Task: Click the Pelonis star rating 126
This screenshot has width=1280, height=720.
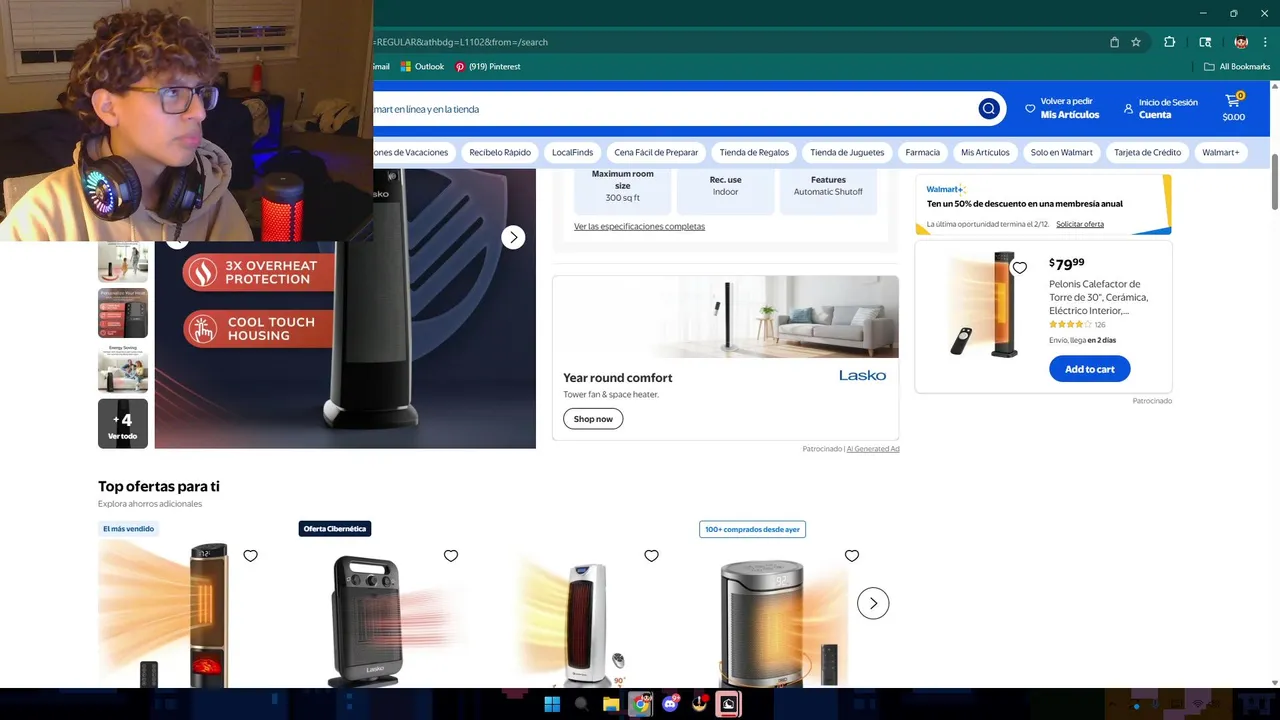Action: pyautogui.click(x=1077, y=325)
